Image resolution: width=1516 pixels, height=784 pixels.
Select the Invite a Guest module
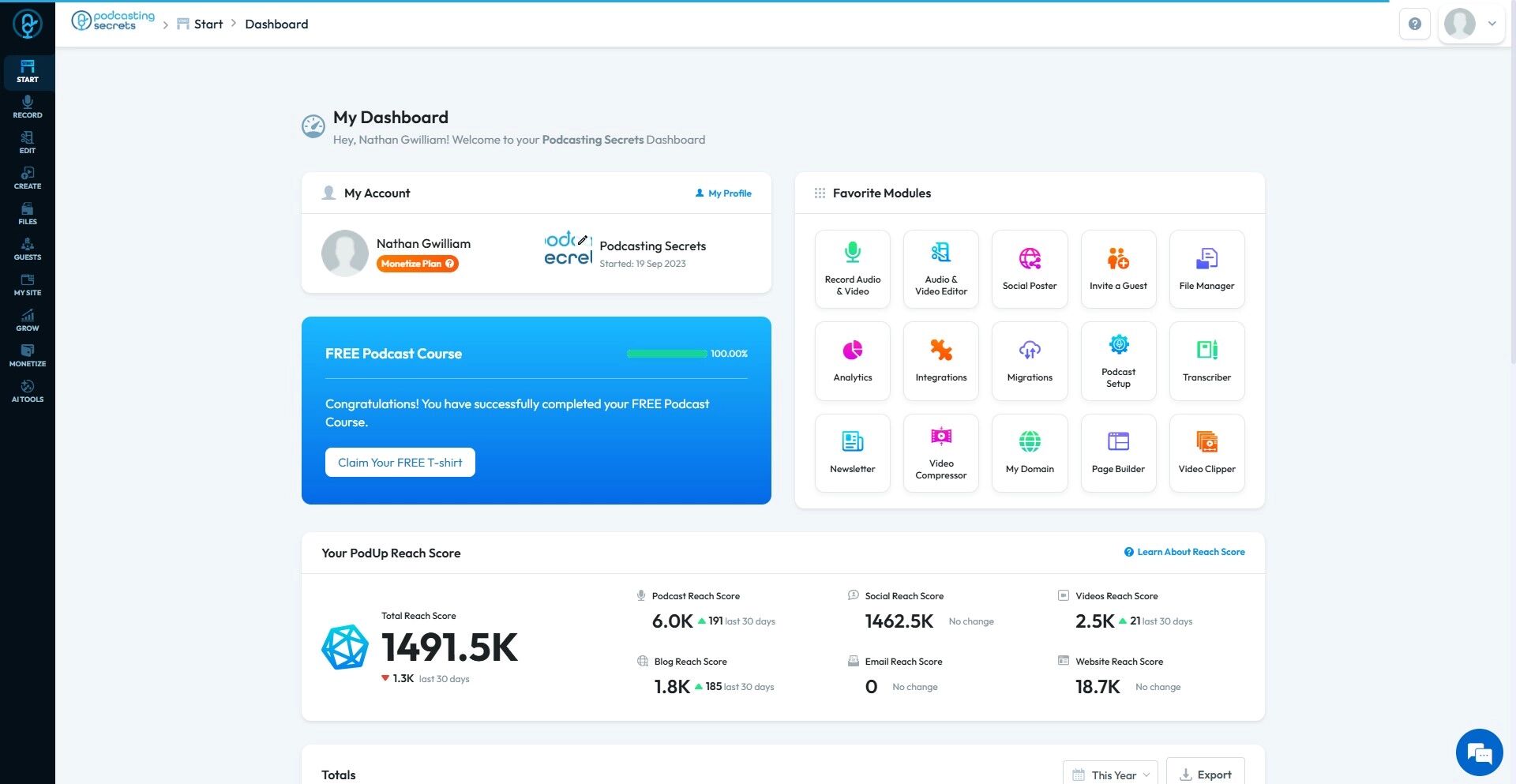point(1118,268)
